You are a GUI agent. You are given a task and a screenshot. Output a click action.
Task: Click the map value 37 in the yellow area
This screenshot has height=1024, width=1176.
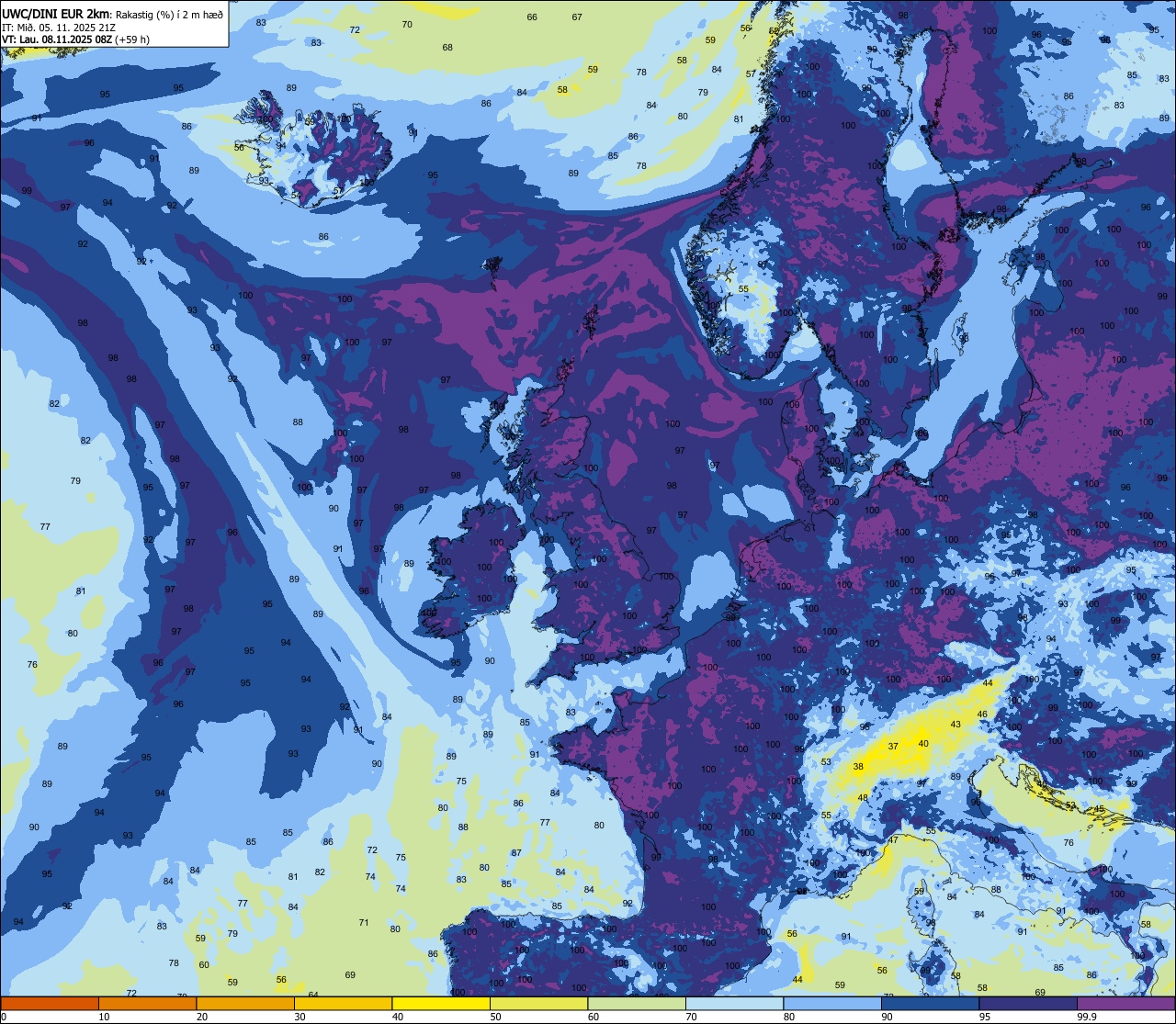click(x=892, y=747)
